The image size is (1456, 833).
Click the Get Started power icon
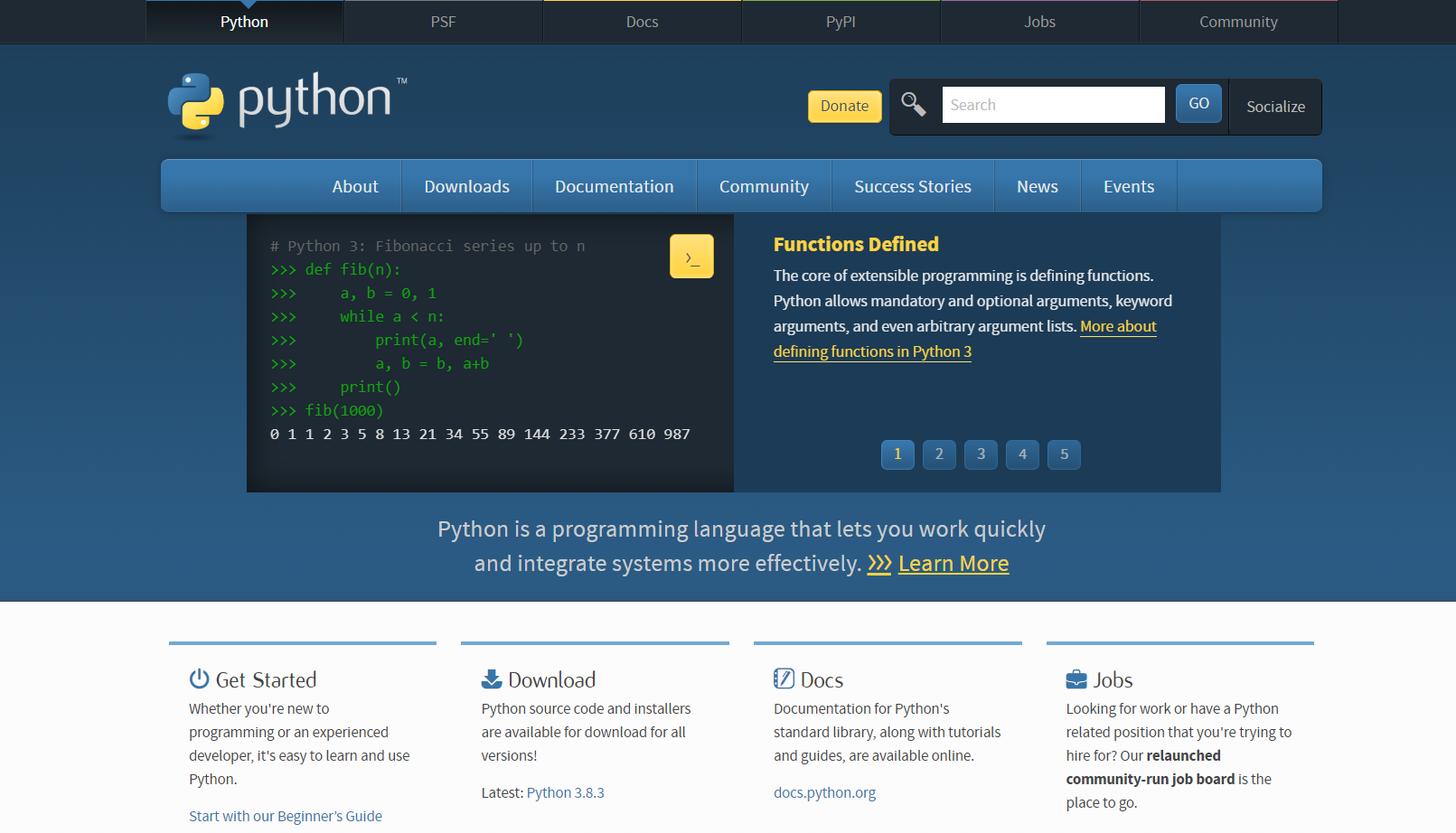pos(198,679)
